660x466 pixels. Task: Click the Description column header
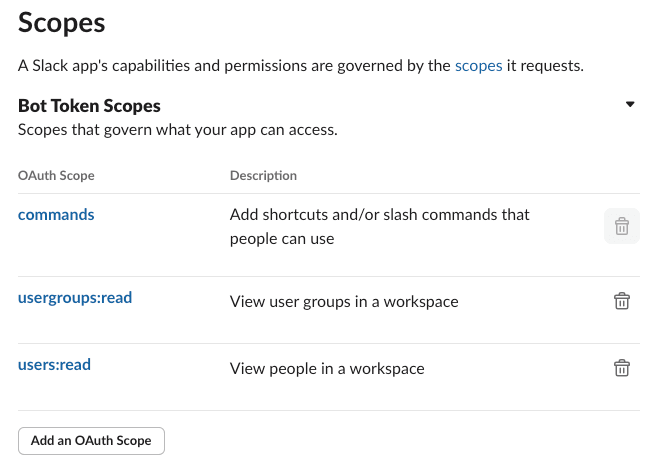[x=263, y=175]
